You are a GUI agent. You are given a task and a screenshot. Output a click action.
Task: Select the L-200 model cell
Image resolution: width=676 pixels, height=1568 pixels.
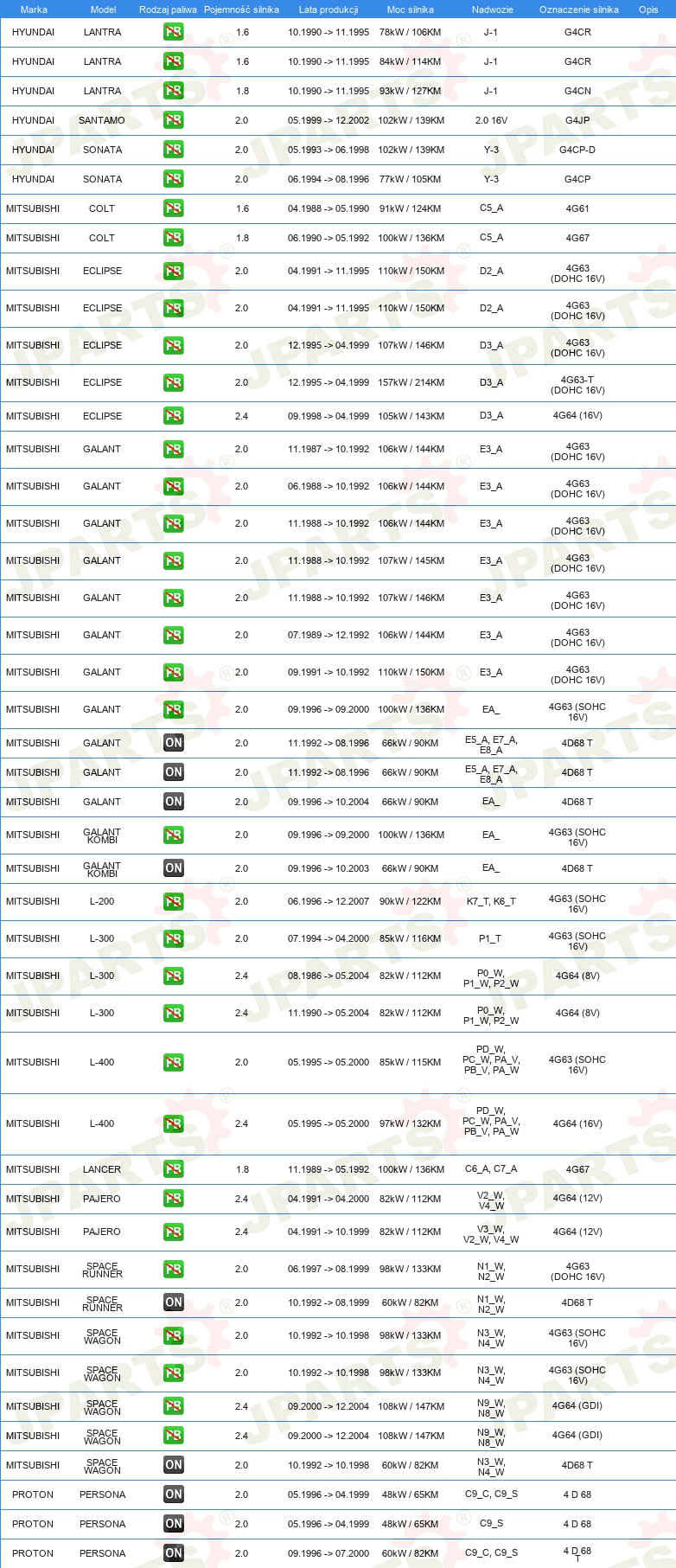coord(102,901)
